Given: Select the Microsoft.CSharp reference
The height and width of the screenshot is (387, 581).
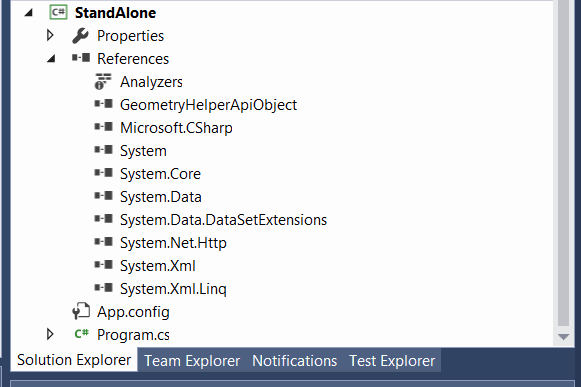Looking at the screenshot, I should 176,128.
